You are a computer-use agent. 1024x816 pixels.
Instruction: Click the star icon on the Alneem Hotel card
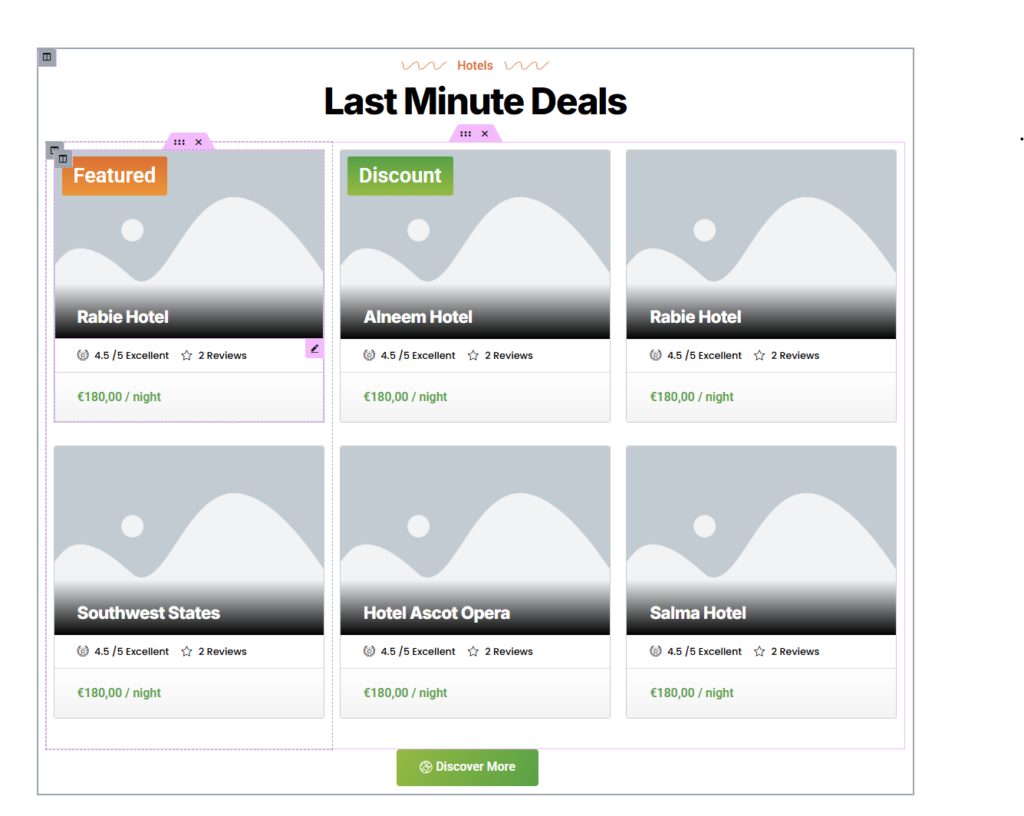(473, 355)
